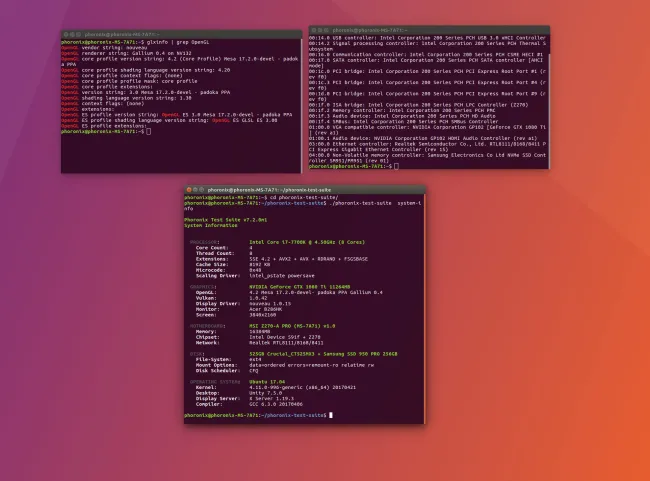Click the PCI device list terminal title bar
Image resolution: width=650 pixels, height=481 pixels.
[x=429, y=30]
